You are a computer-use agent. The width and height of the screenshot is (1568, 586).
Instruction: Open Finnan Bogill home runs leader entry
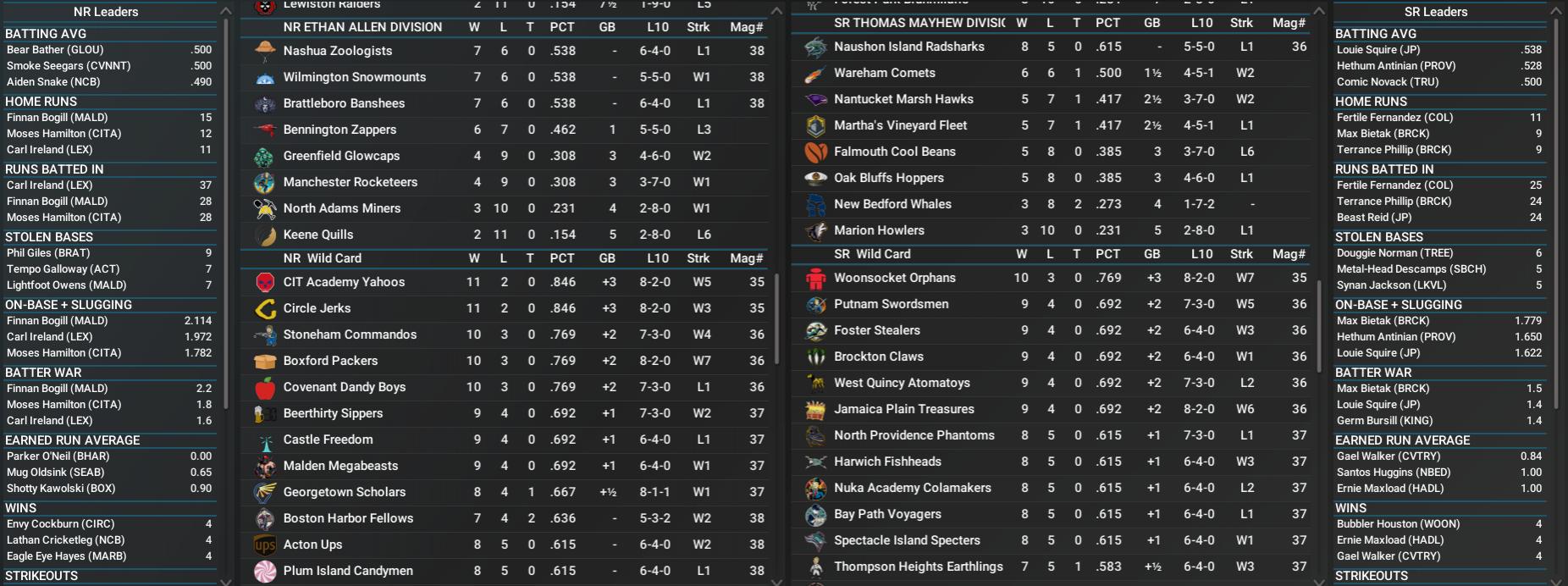109,118
